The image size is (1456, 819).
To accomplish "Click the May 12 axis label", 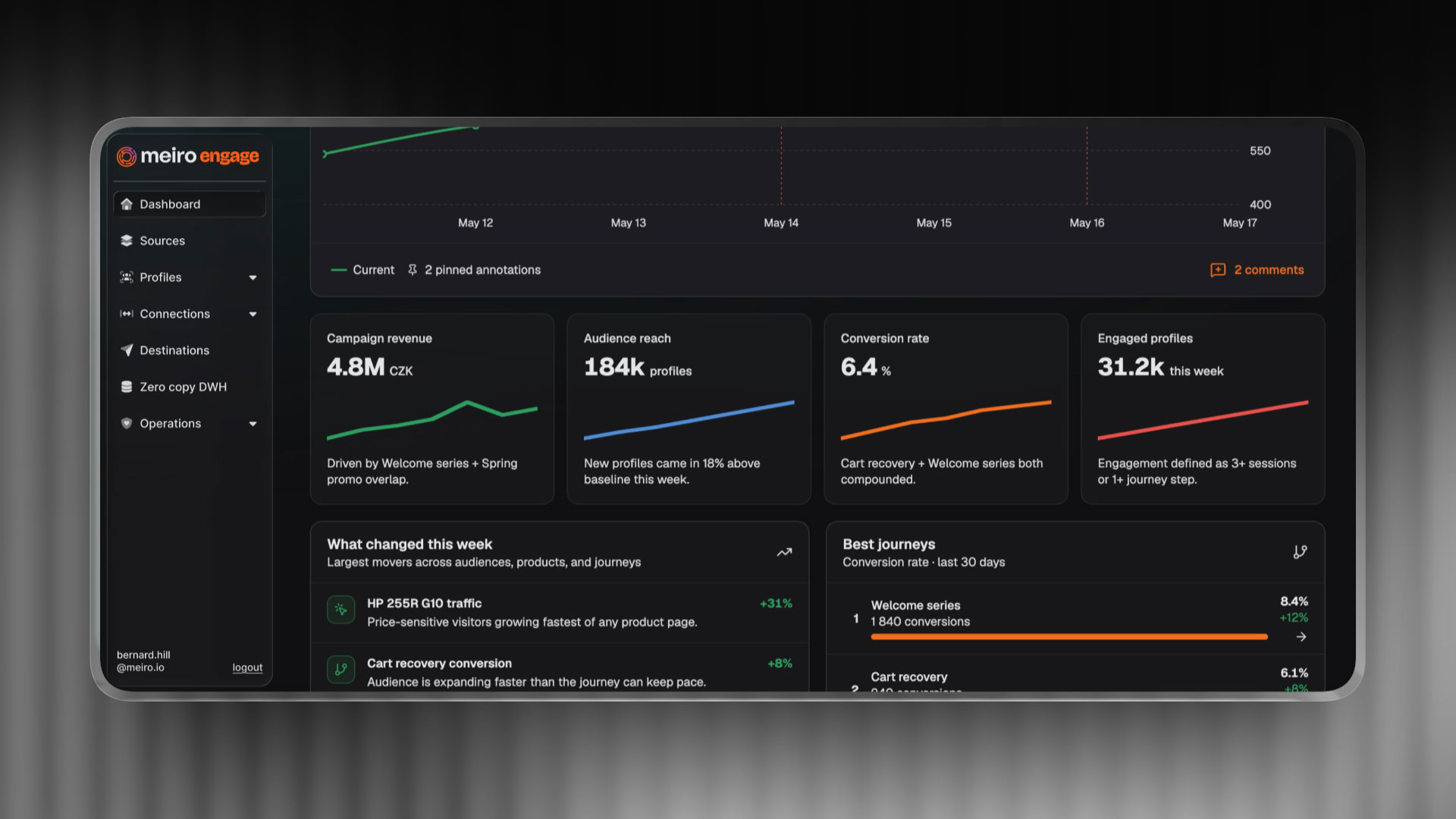I will point(475,223).
